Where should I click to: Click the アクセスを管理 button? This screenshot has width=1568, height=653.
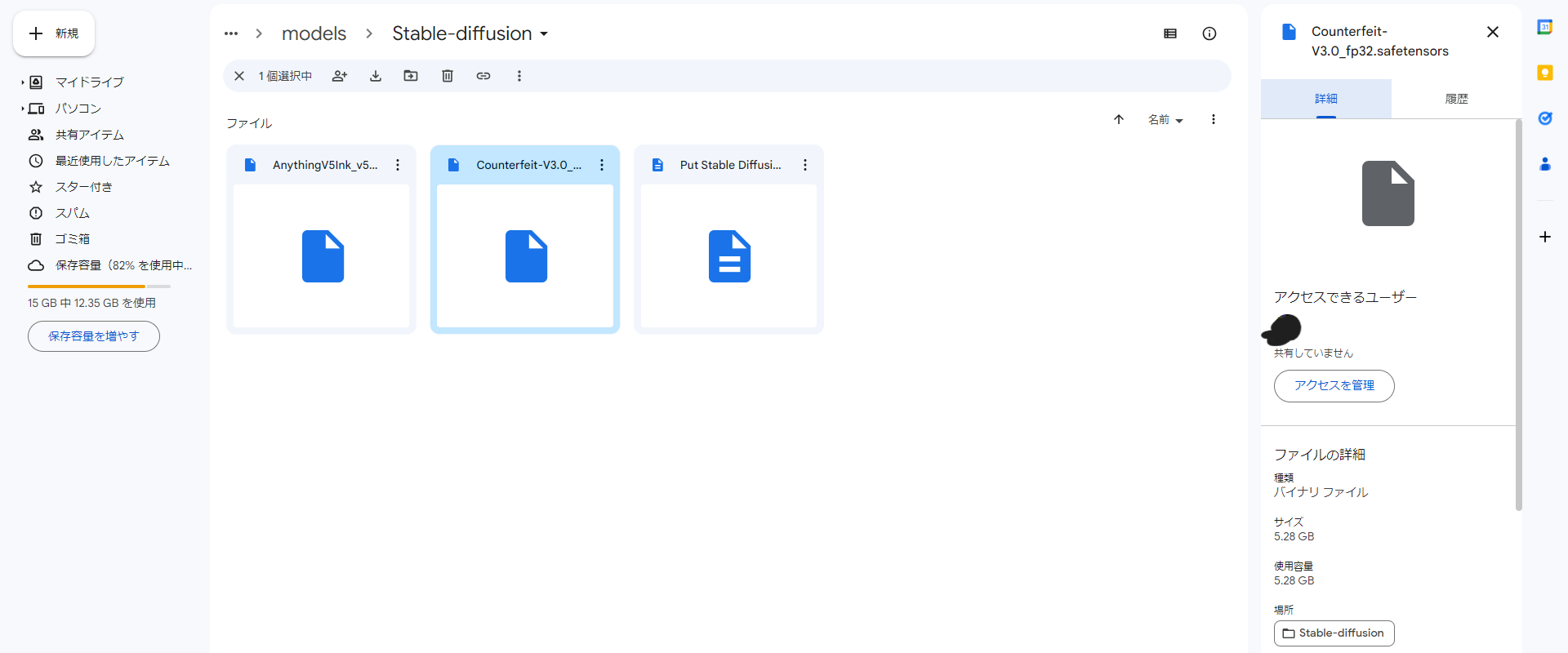[x=1334, y=386]
